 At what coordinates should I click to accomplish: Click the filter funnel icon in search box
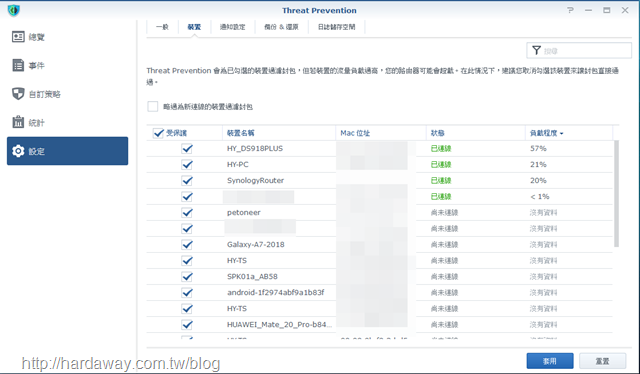536,50
